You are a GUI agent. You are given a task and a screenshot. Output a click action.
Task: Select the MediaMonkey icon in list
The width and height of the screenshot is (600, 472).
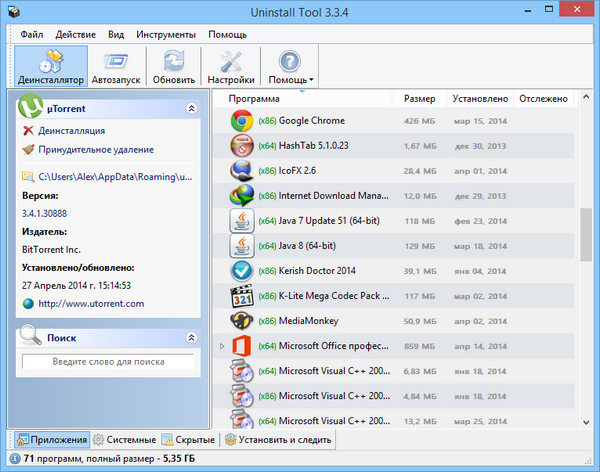(241, 321)
